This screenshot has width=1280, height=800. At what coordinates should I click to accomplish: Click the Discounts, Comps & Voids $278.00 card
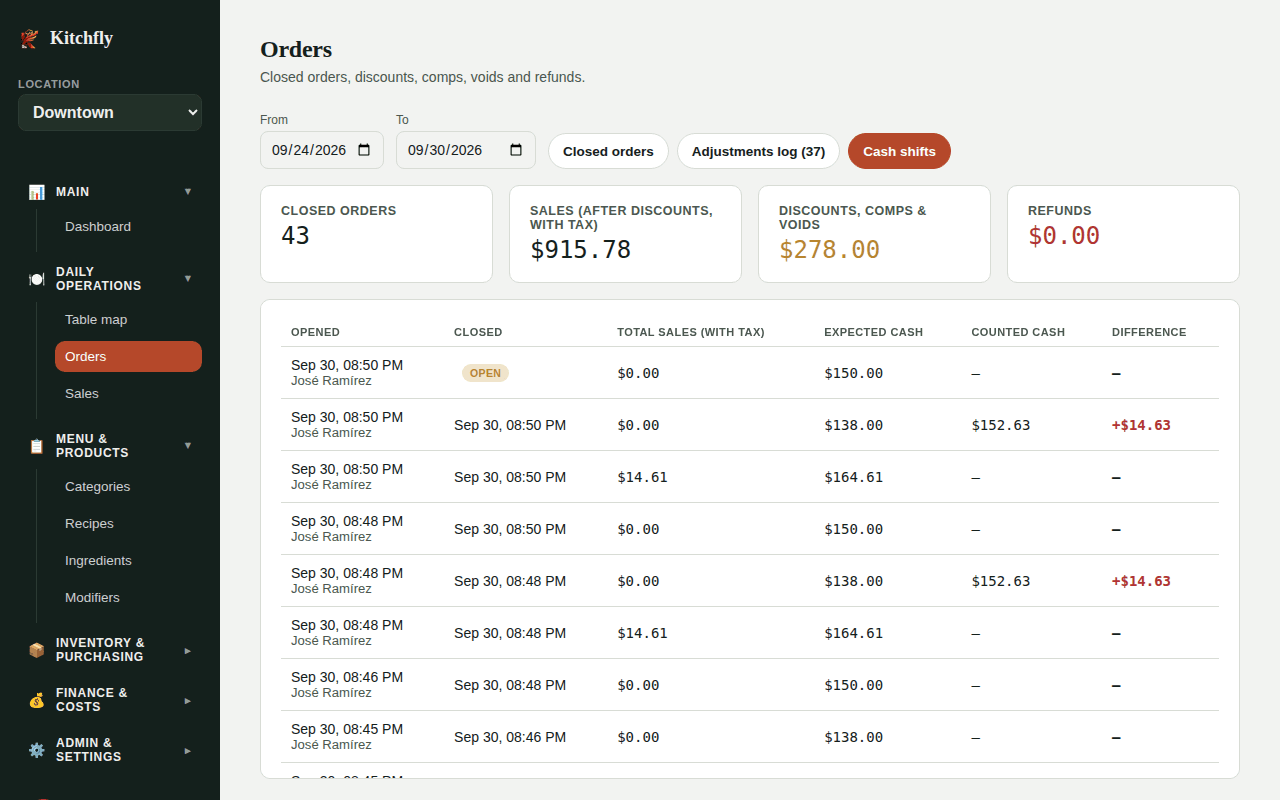[874, 234]
